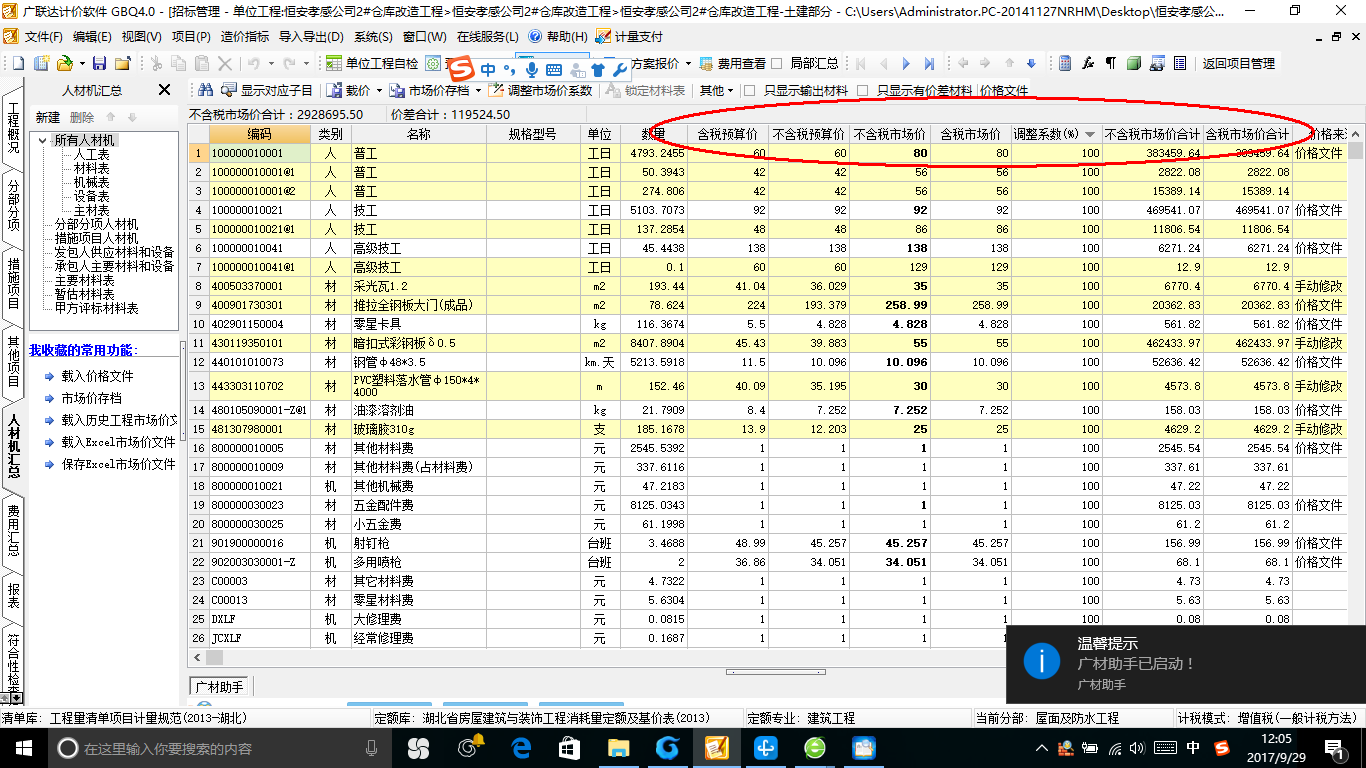Expand the 市场价存档 toolbar dropdown arrow
The width and height of the screenshot is (1366, 768).
point(478,90)
